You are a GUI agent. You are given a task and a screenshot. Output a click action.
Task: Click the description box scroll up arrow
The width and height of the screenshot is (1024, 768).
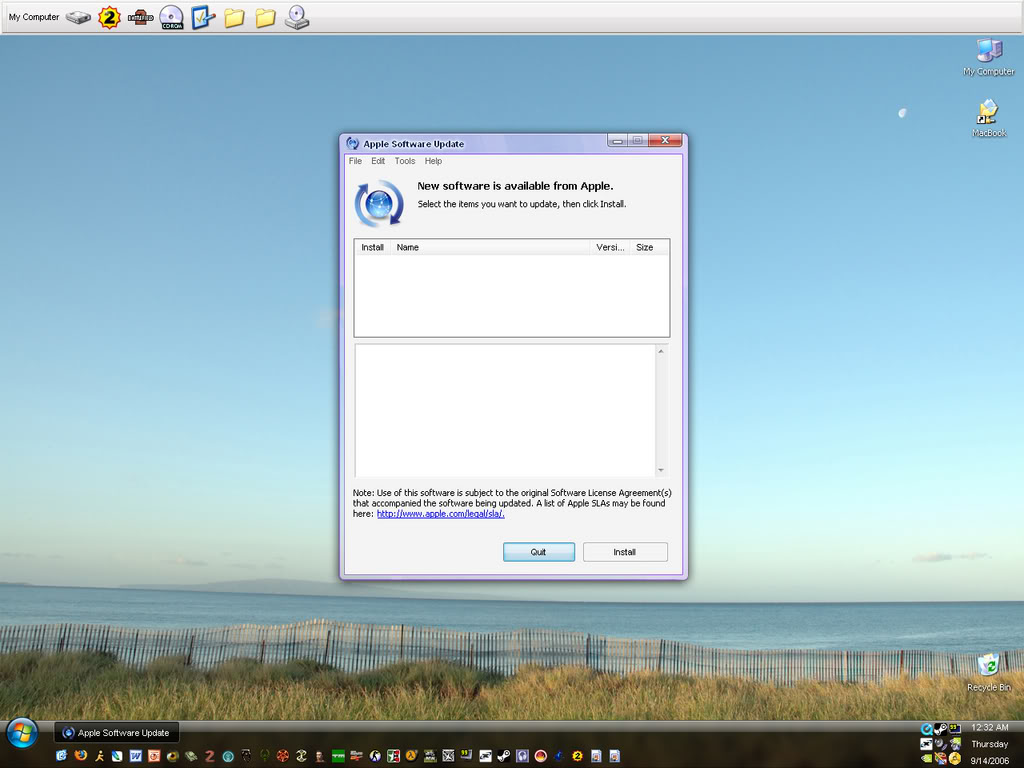tap(661, 351)
